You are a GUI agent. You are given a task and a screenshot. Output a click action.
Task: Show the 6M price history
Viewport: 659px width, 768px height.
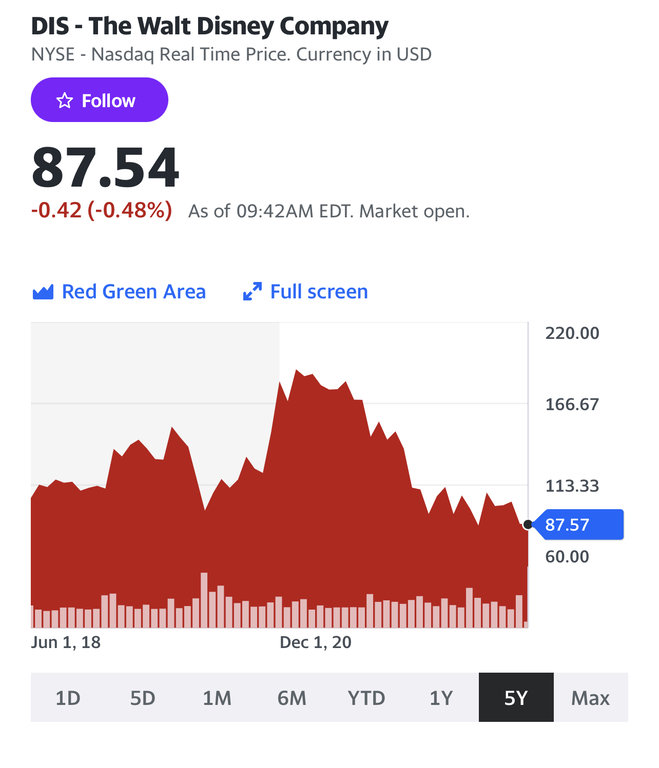click(x=292, y=698)
